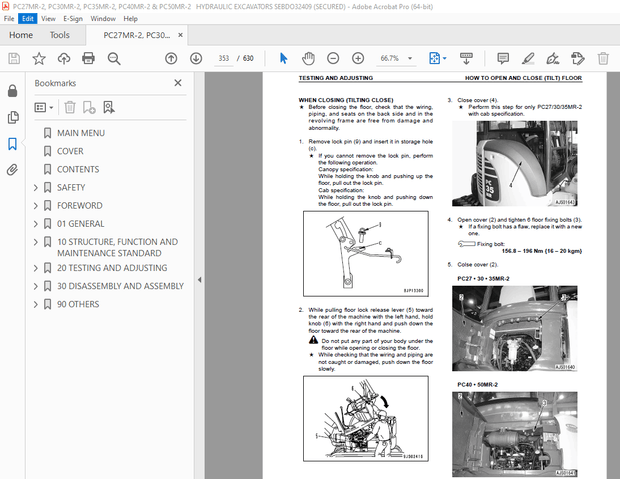Click the zoom percentage field
This screenshot has width=620, height=479.
pos(389,59)
